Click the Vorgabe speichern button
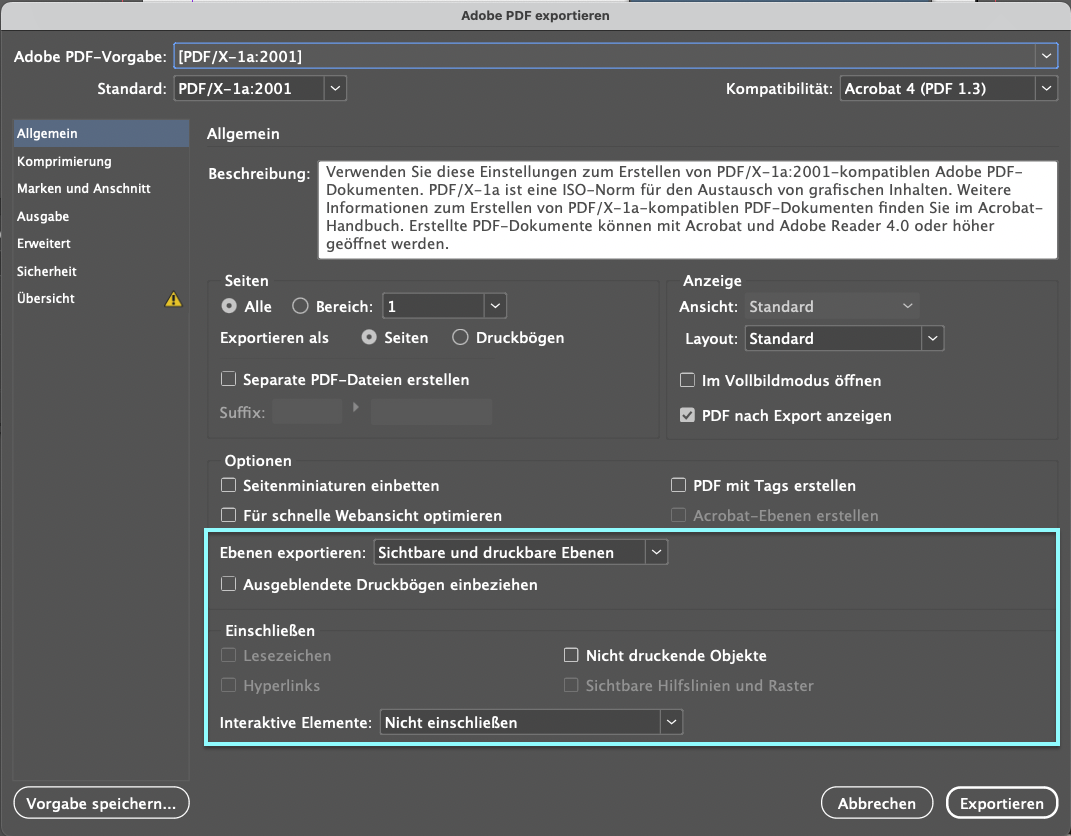Viewport: 1071px width, 836px height. pyautogui.click(x=101, y=803)
